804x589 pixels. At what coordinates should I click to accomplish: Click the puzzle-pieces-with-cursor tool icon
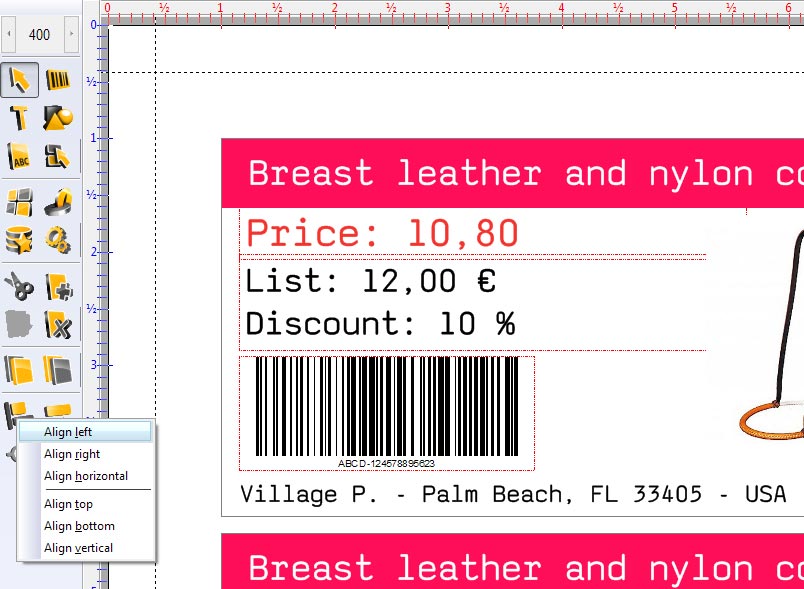click(x=58, y=156)
